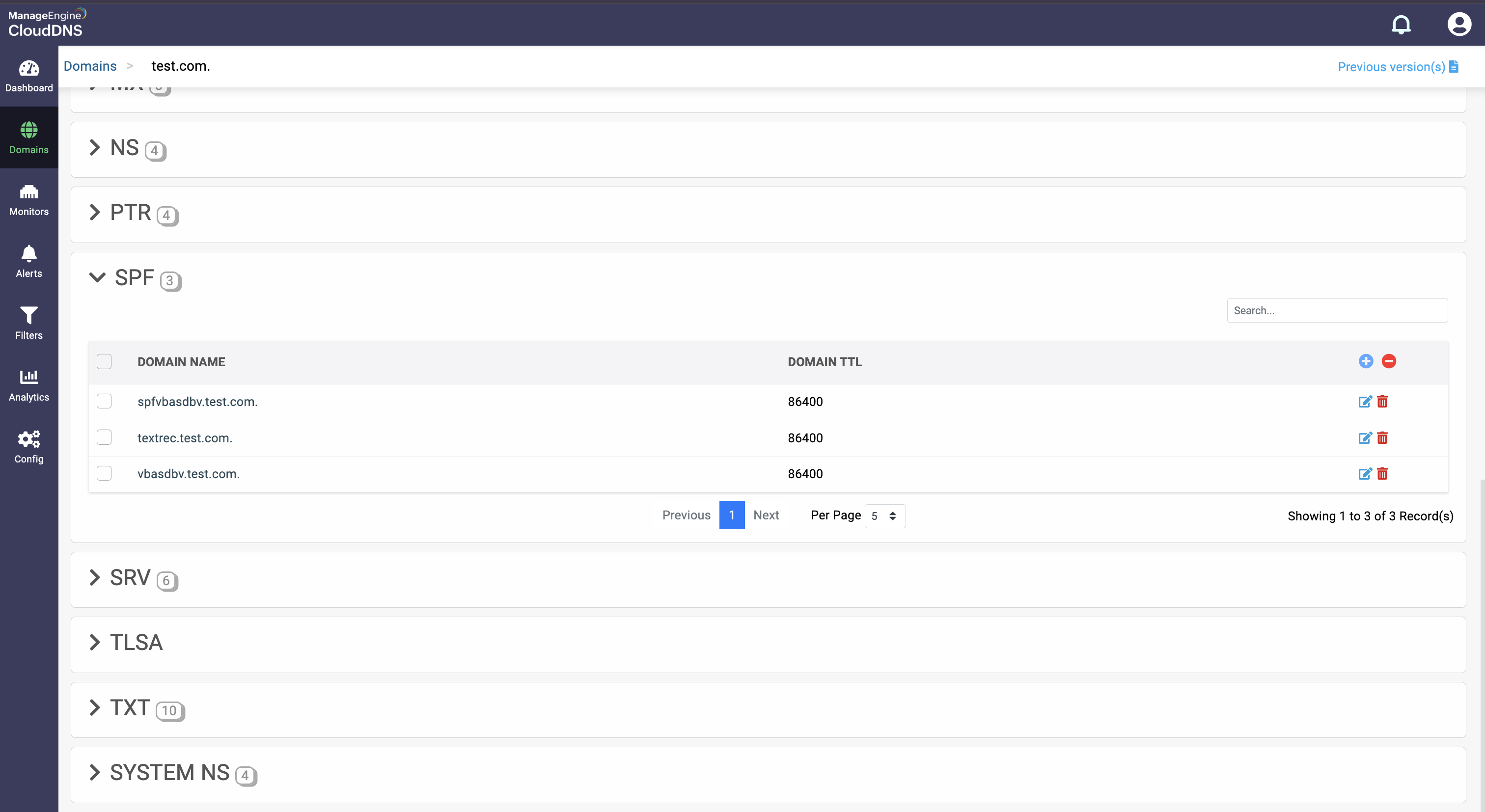Click the blue add SPF record icon

point(1366,361)
